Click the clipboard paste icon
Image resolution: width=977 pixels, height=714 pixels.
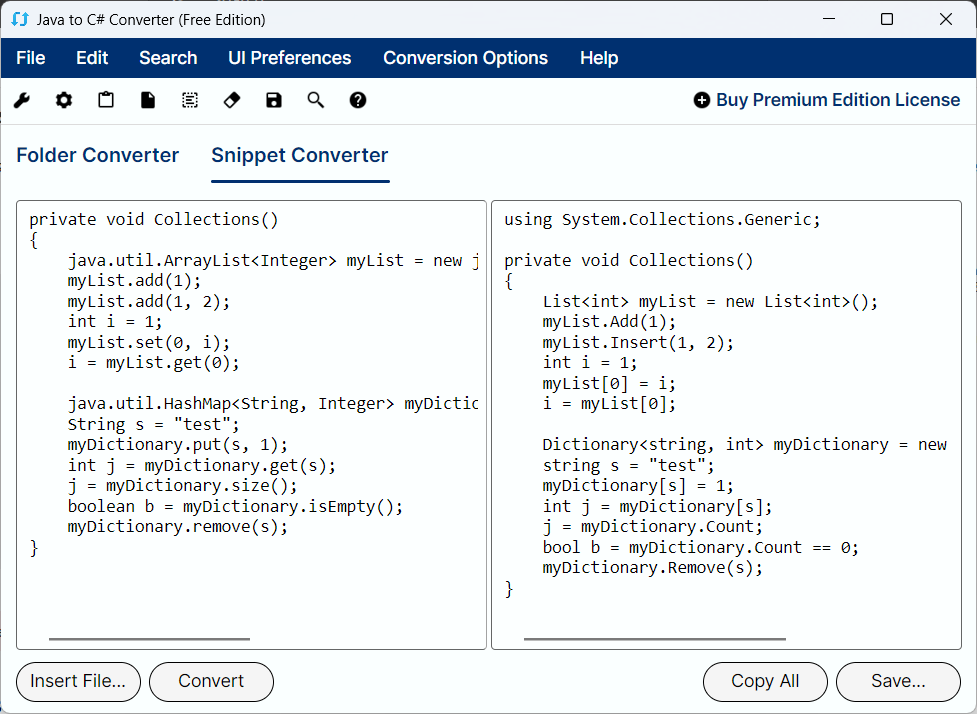point(106,100)
